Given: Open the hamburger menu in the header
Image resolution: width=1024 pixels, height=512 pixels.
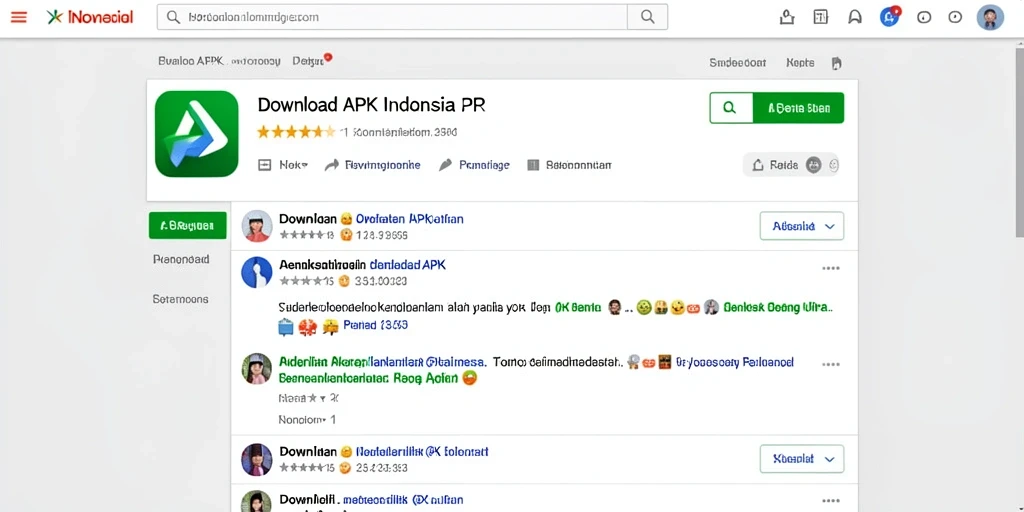Looking at the screenshot, I should click(x=19, y=17).
